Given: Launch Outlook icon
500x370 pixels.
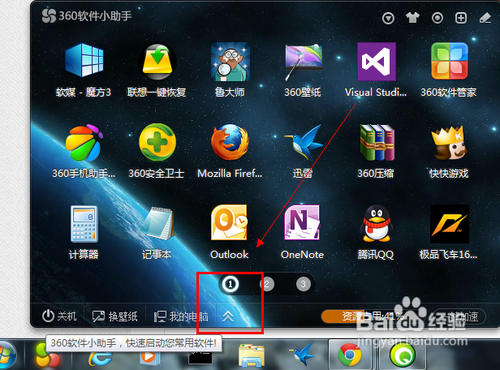Looking at the screenshot, I should [229, 222].
